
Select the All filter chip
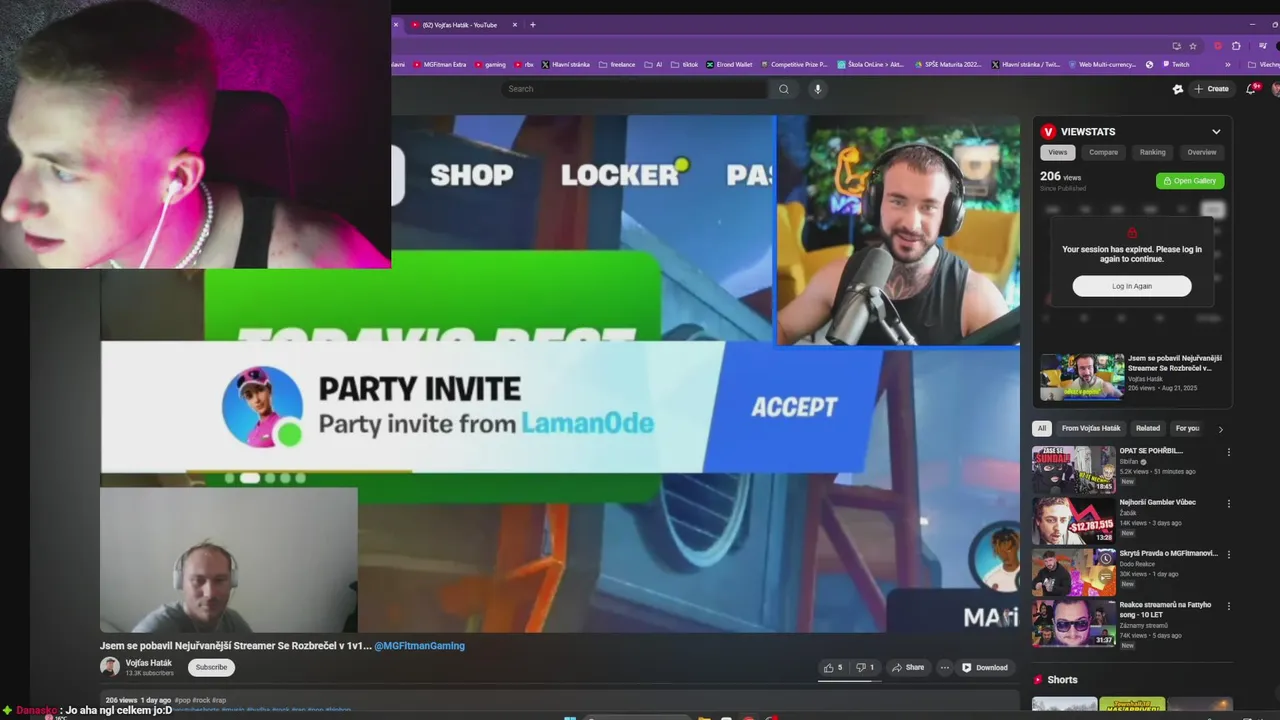pyautogui.click(x=1041, y=428)
